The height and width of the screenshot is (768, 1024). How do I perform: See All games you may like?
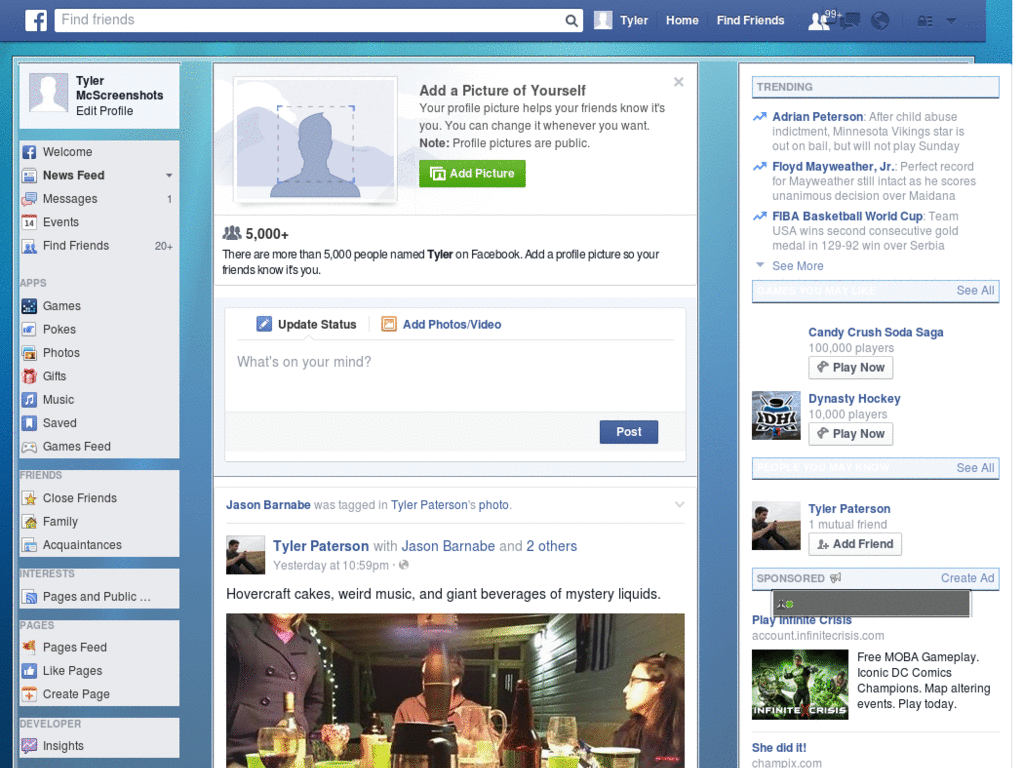click(975, 291)
